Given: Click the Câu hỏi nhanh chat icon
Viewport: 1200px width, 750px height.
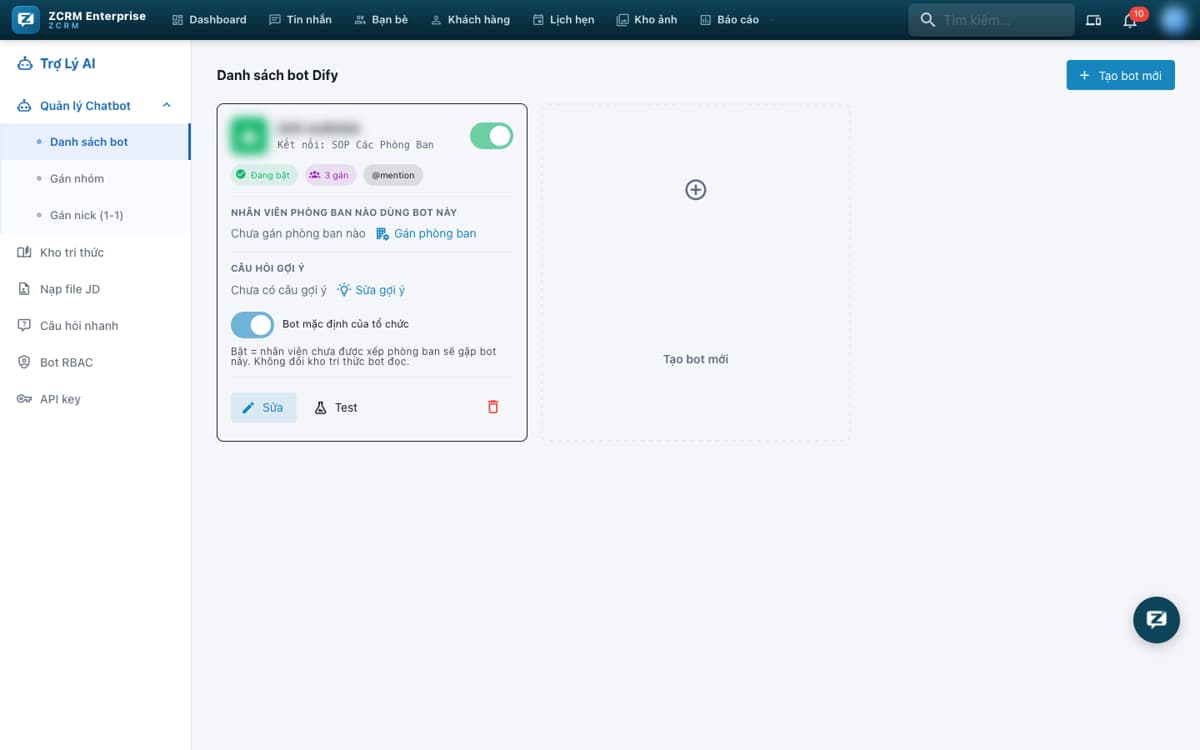Looking at the screenshot, I should [24, 325].
